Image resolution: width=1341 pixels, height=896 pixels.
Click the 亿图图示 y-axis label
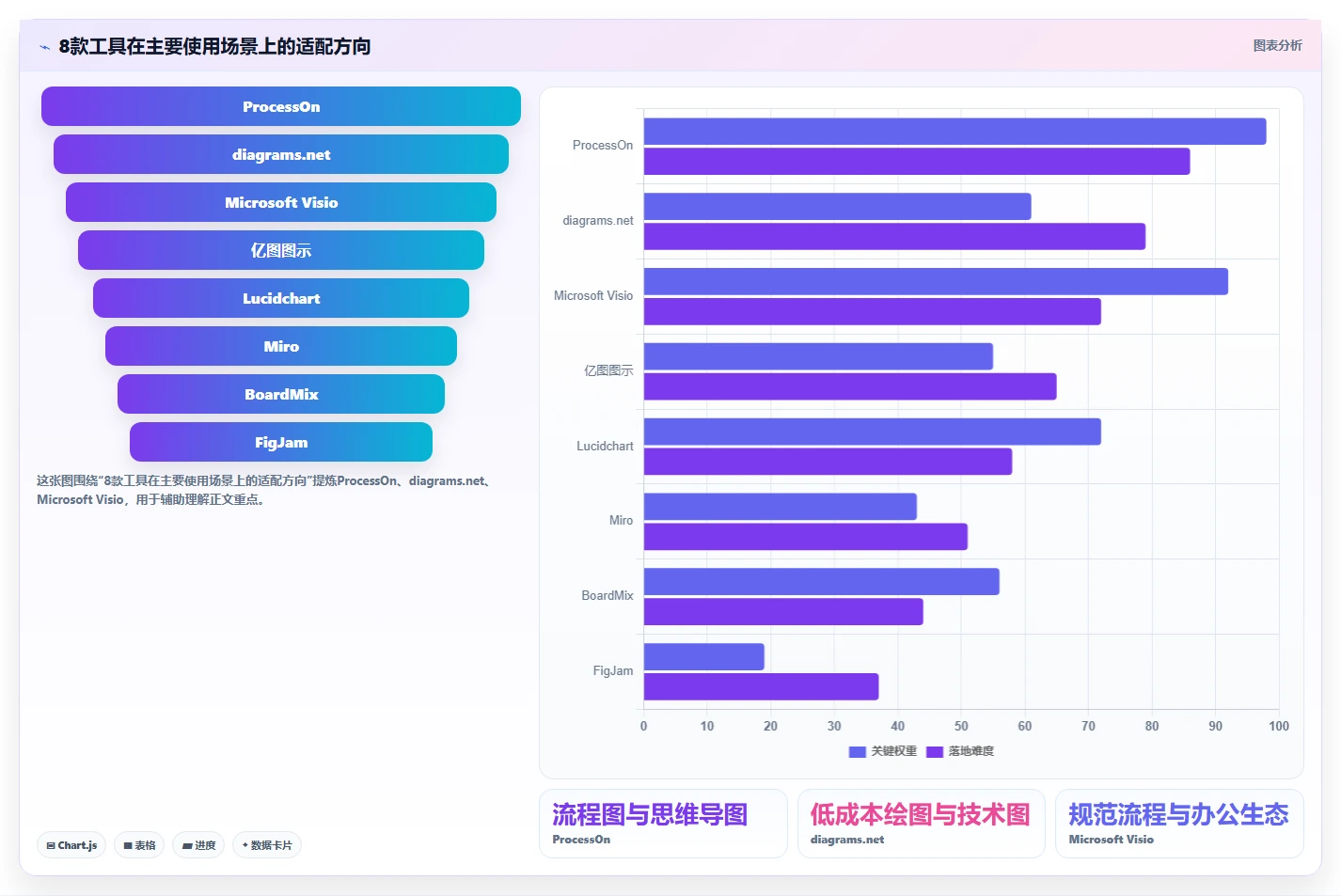pos(608,371)
